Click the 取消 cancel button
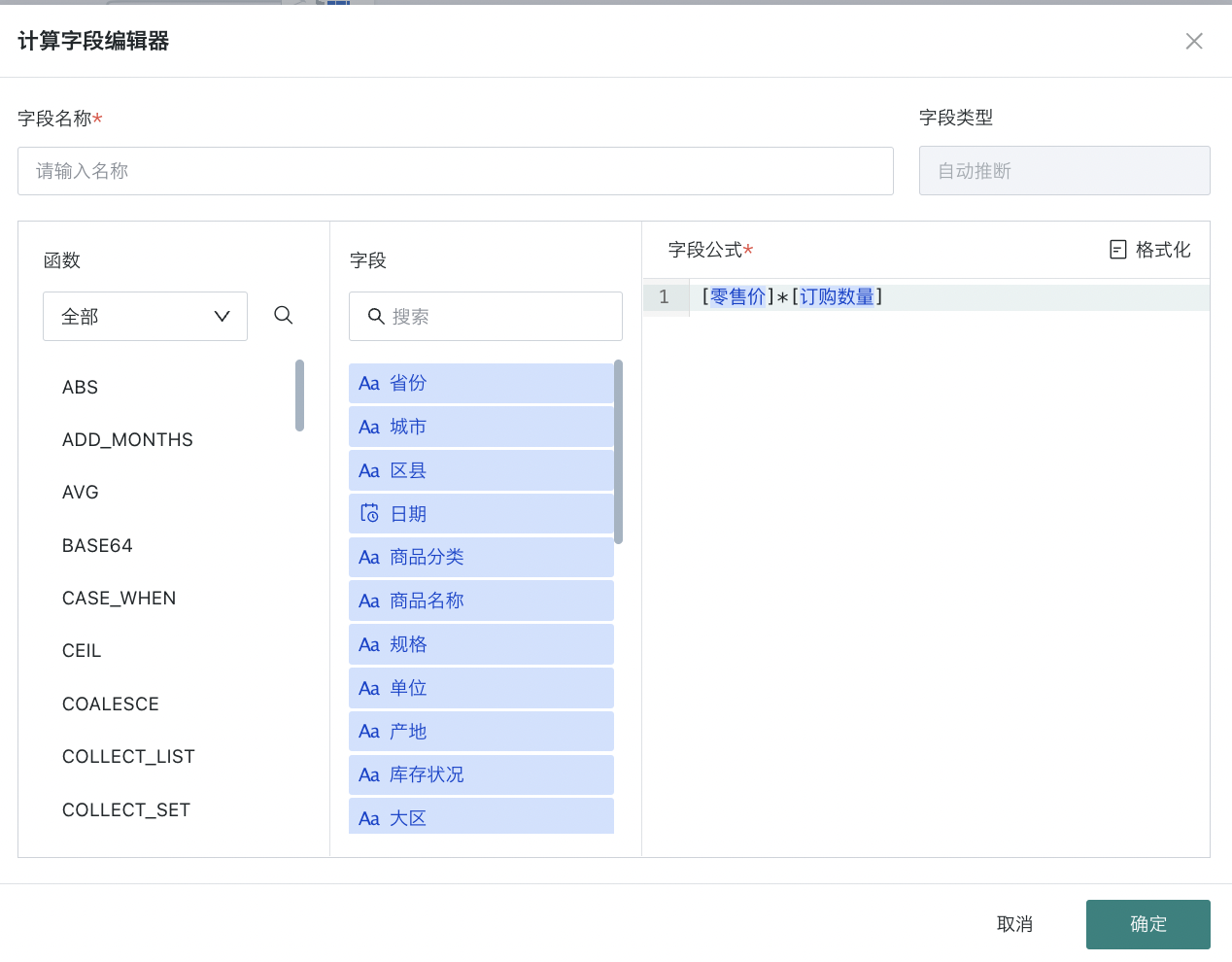Viewport: 1232px width, 962px height. (x=1014, y=924)
